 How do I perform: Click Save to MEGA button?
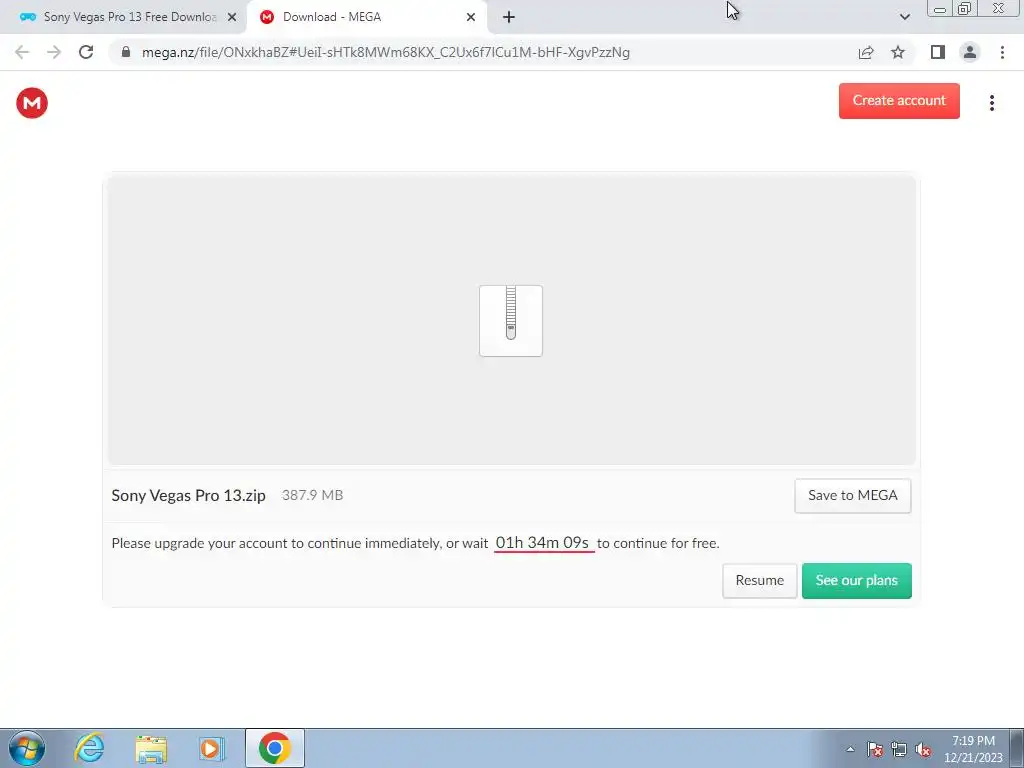point(853,496)
